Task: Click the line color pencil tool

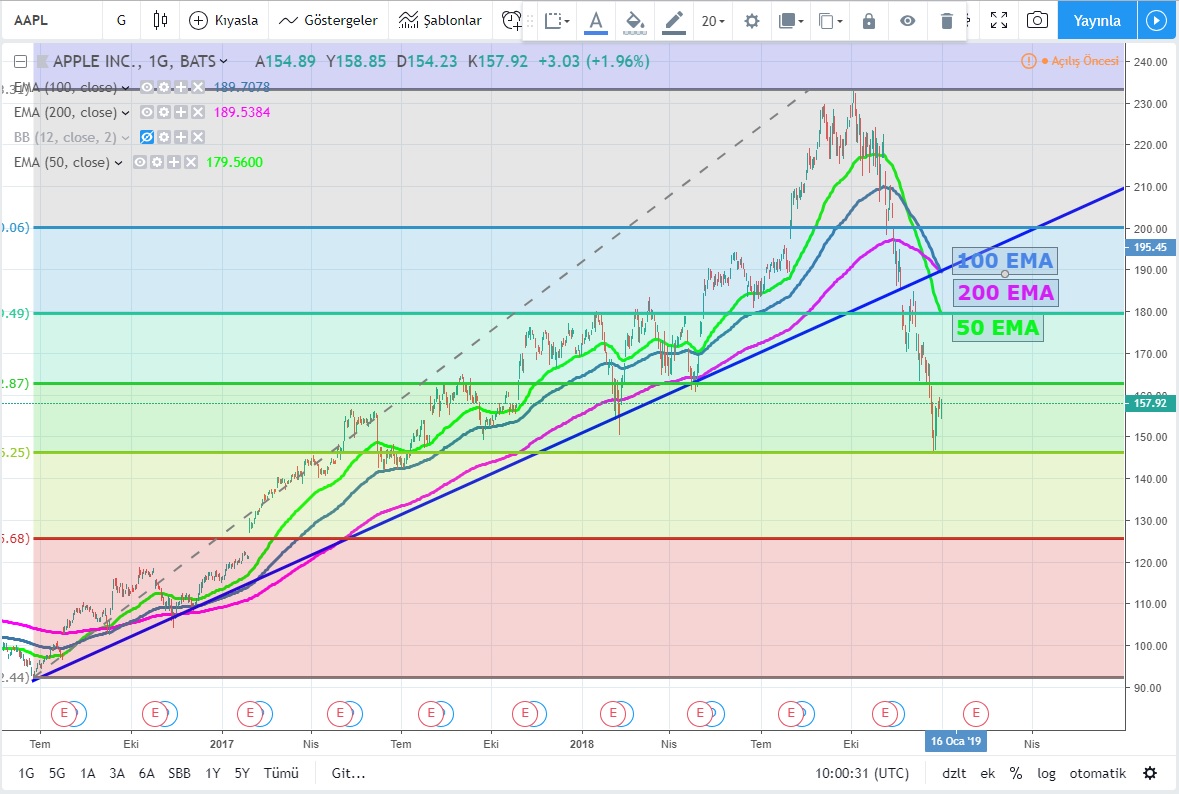Action: click(673, 21)
